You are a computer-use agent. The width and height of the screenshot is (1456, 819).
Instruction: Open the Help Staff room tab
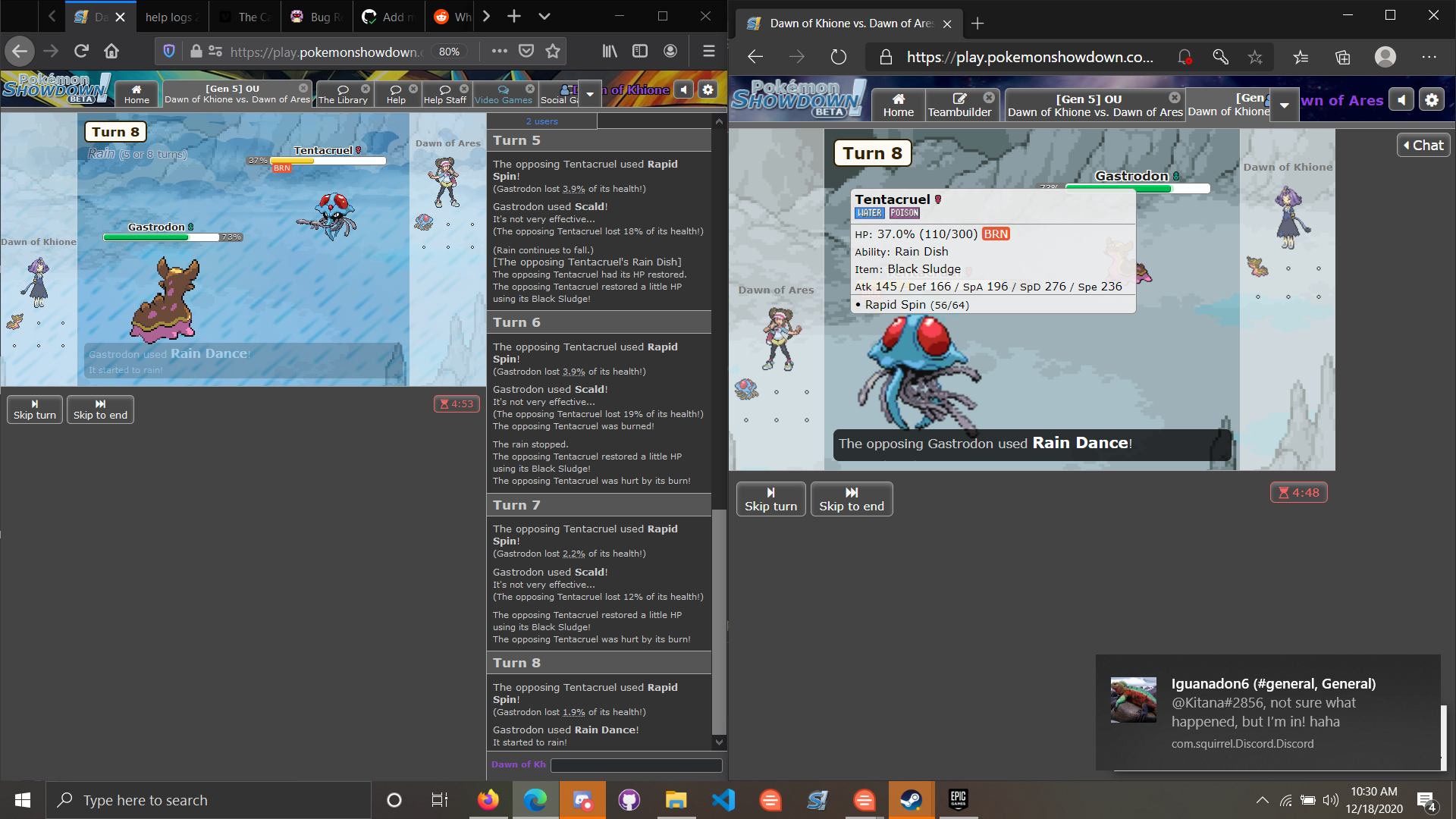pos(445,94)
